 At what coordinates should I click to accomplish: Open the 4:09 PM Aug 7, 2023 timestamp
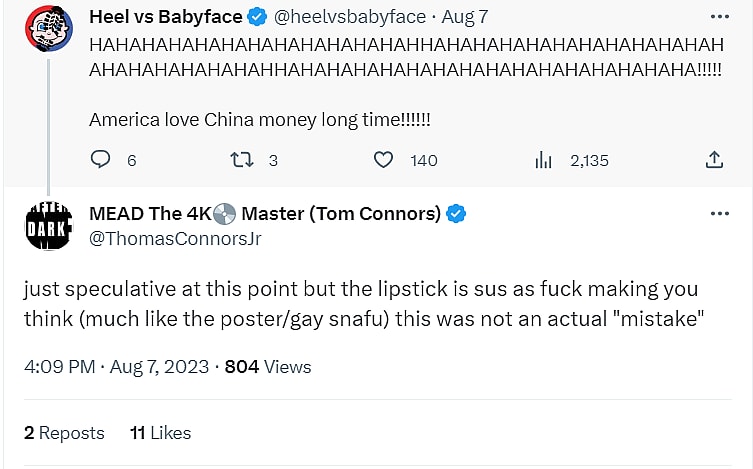point(116,367)
